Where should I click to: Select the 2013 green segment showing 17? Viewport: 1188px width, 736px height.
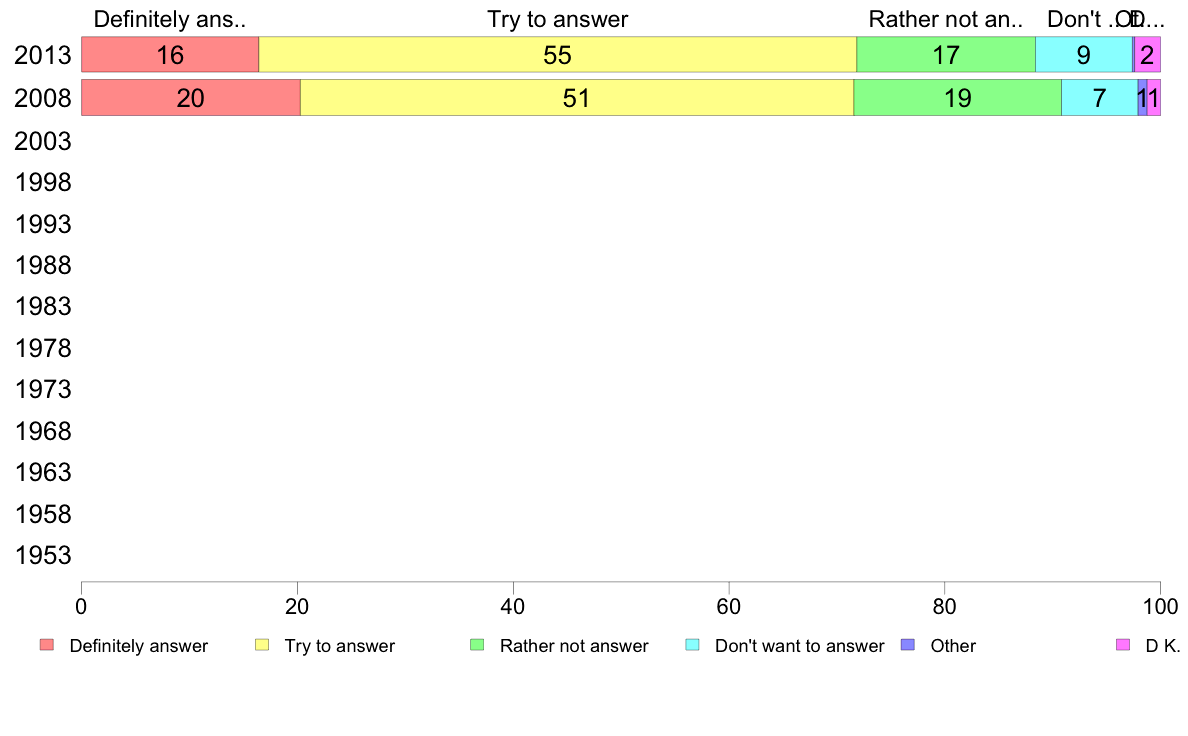[x=946, y=55]
